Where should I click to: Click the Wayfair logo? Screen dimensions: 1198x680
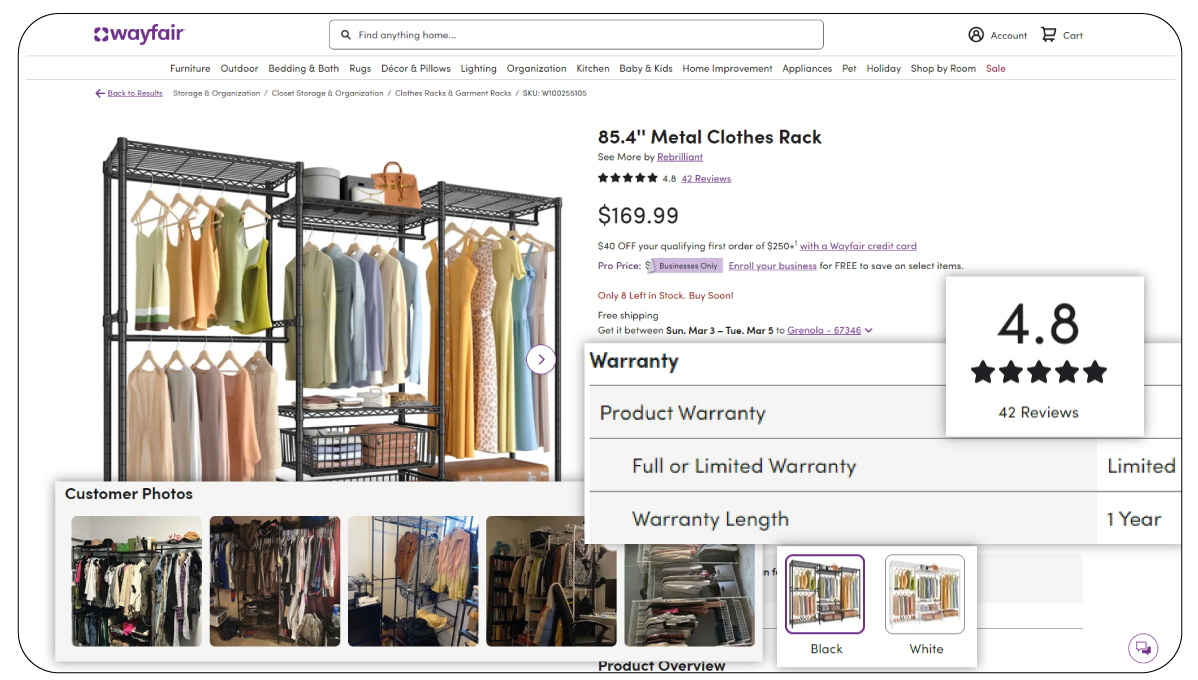pos(138,34)
